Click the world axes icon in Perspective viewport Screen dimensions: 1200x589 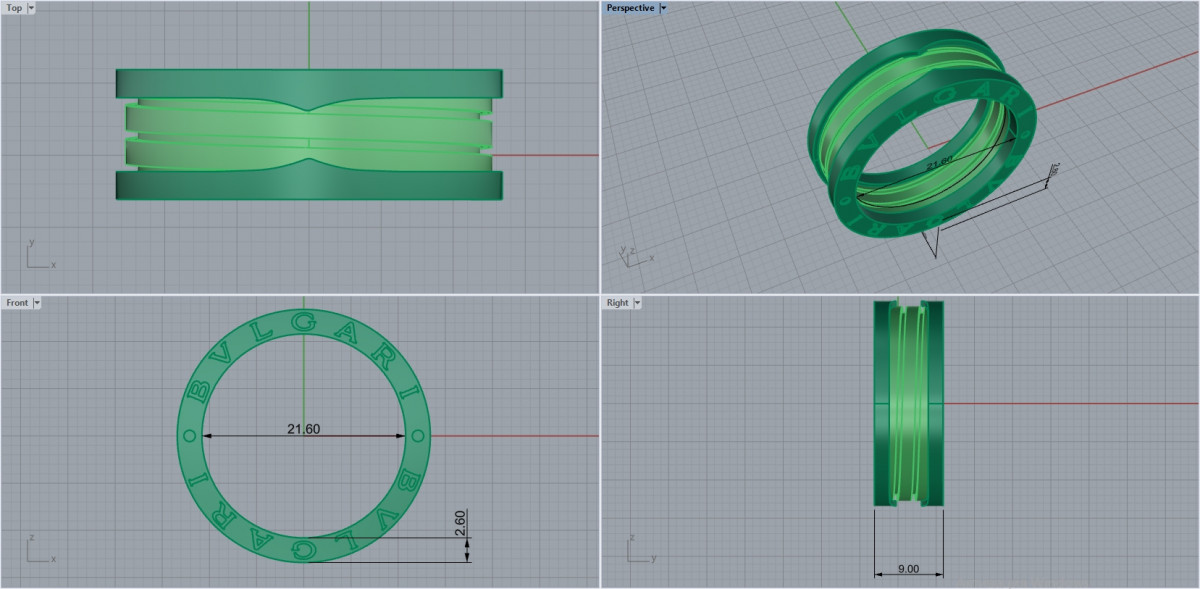632,254
